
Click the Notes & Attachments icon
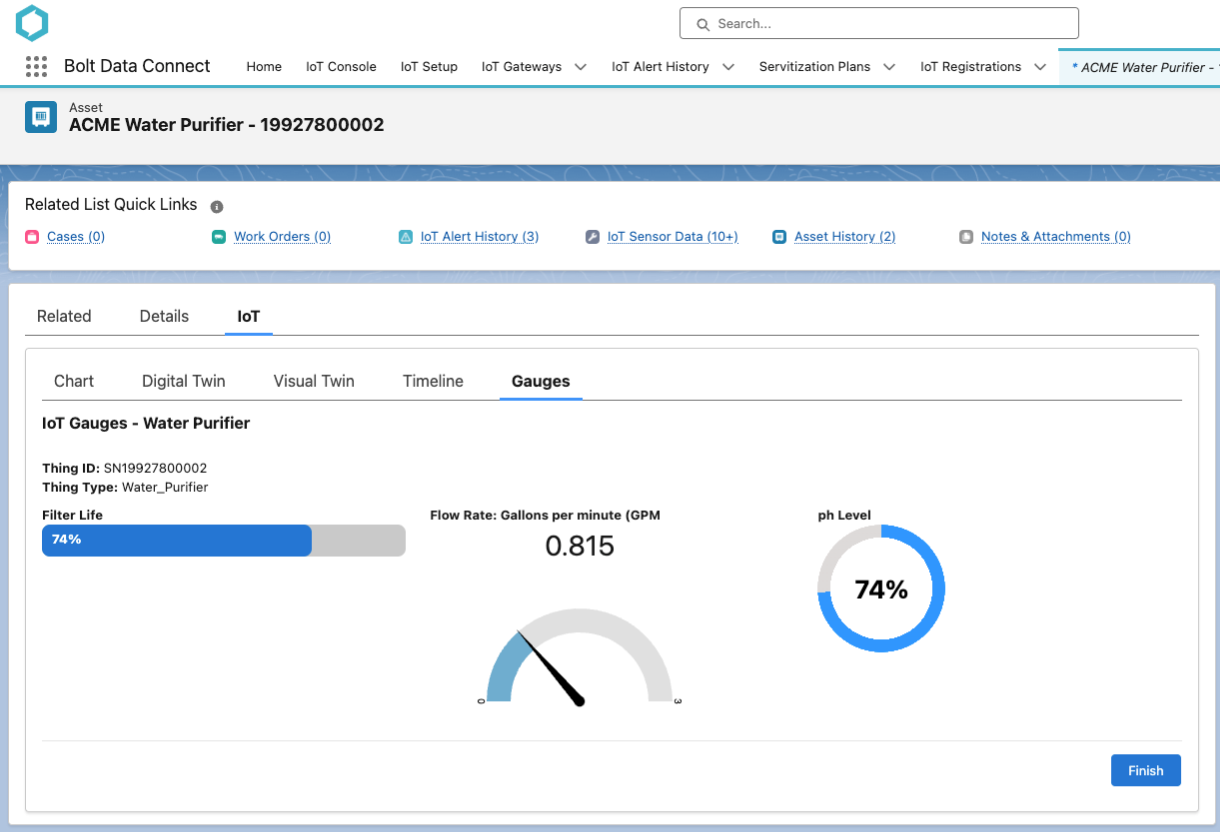pos(966,237)
